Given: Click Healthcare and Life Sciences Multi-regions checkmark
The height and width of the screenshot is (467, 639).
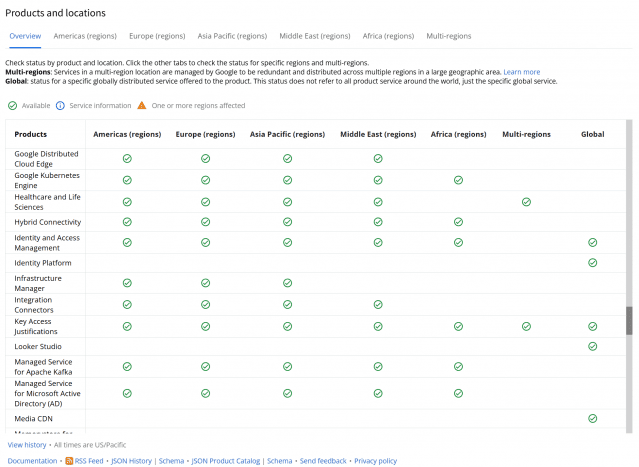Looking at the screenshot, I should 526,202.
